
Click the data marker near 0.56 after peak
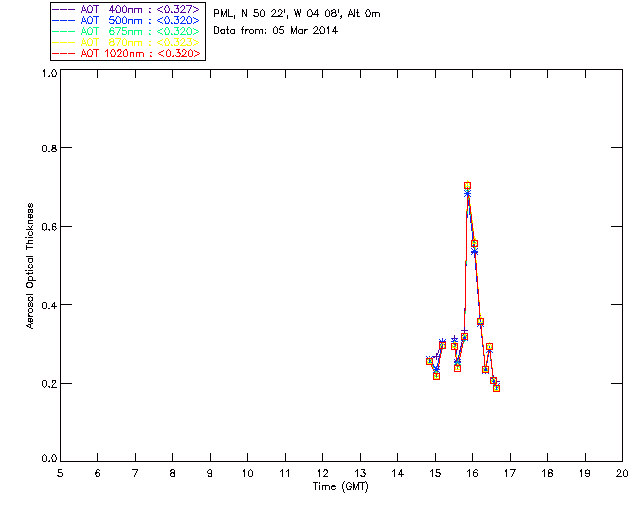[474, 244]
